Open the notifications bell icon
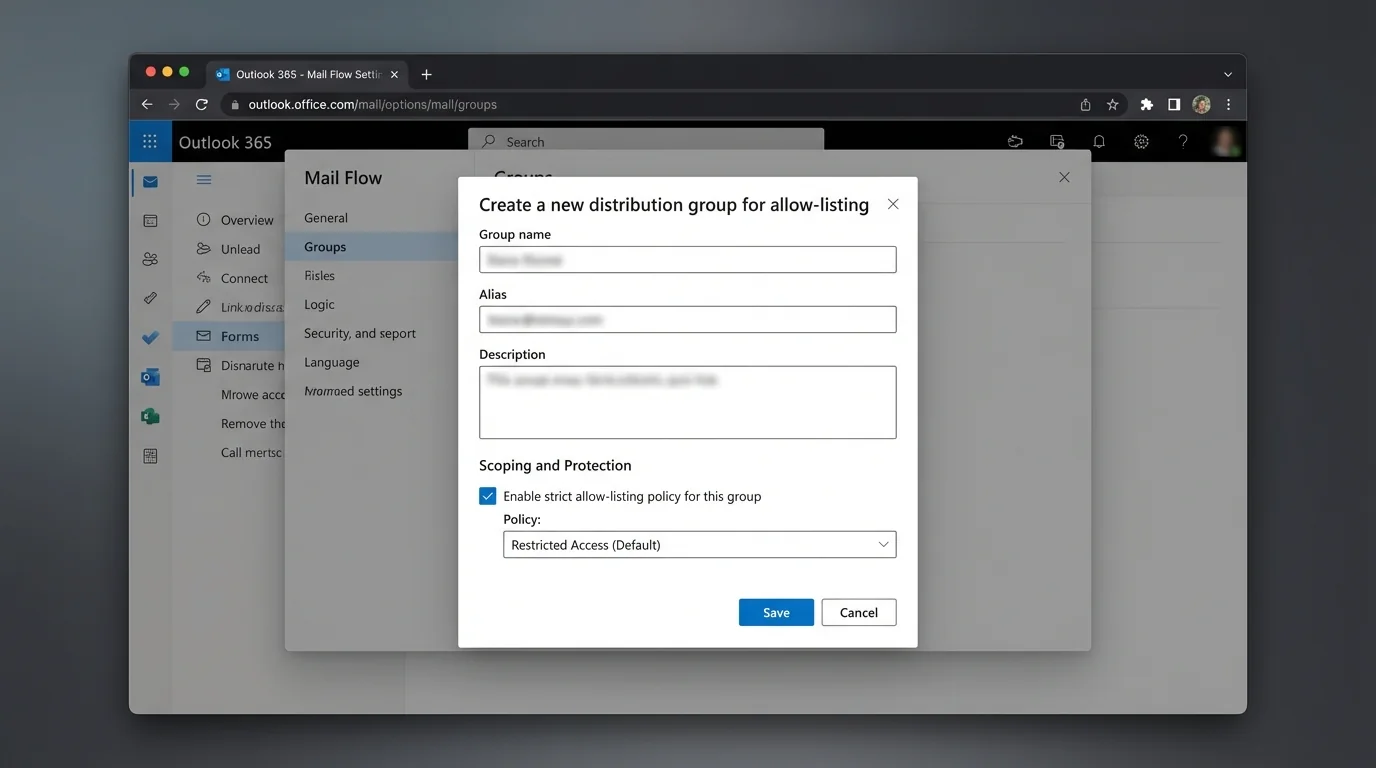 (x=1099, y=141)
